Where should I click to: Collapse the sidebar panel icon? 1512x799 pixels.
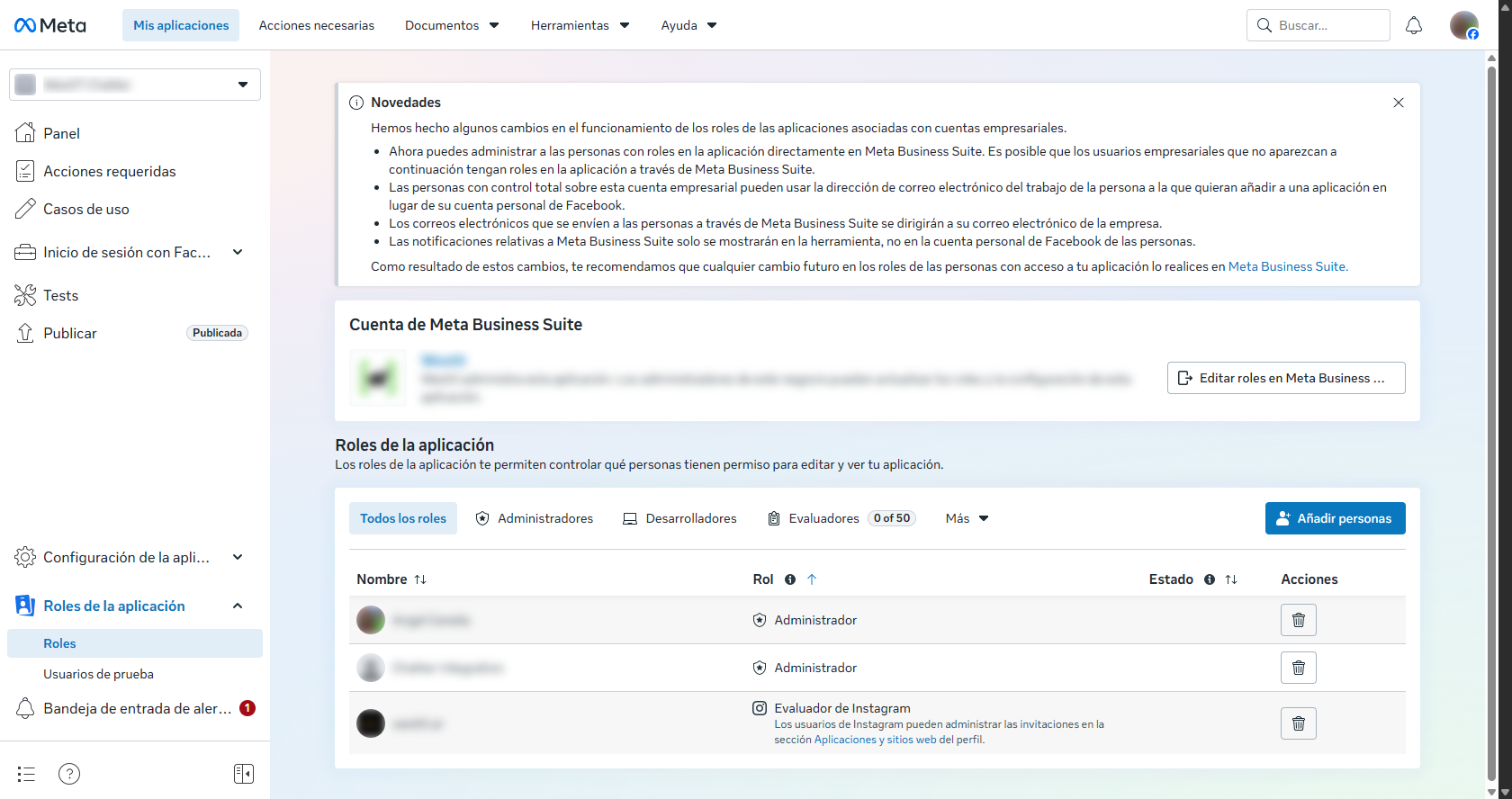tap(244, 774)
